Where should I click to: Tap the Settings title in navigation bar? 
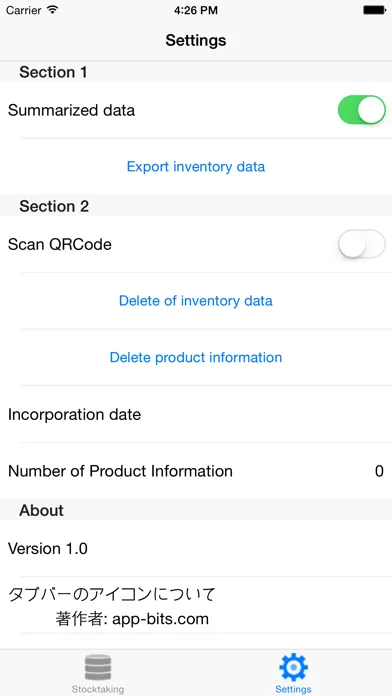tap(196, 40)
